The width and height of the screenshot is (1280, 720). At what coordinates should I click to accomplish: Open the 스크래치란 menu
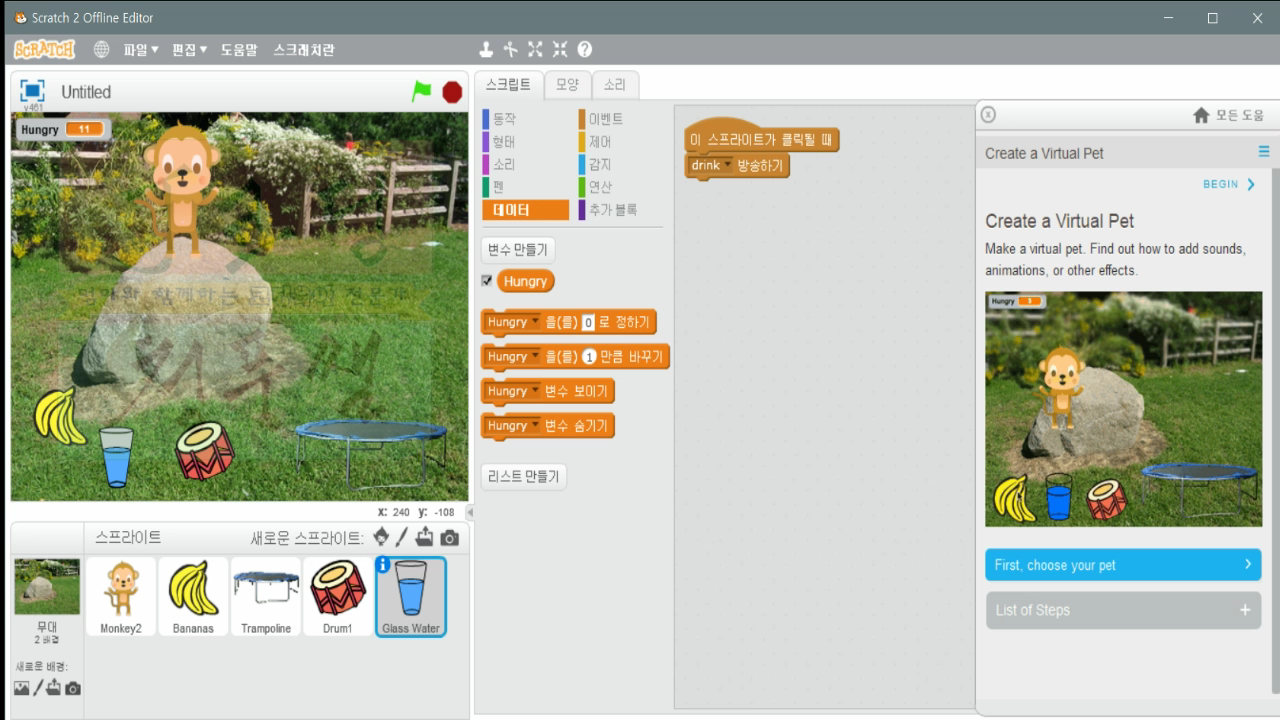coord(304,49)
